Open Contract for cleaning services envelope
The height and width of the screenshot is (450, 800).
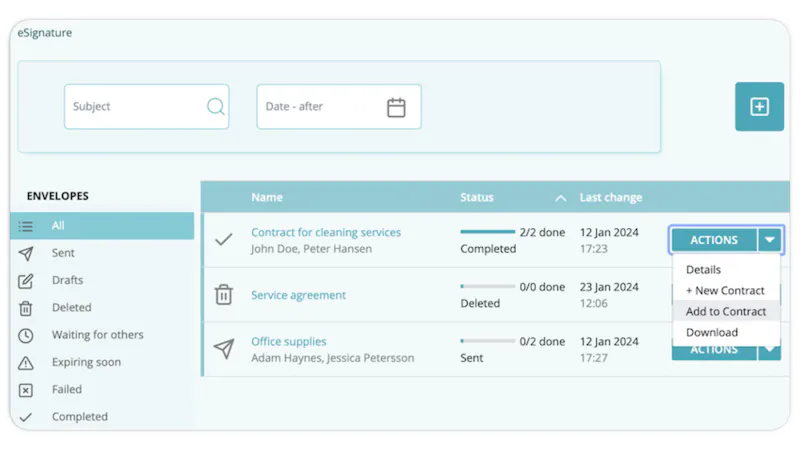tap(326, 232)
